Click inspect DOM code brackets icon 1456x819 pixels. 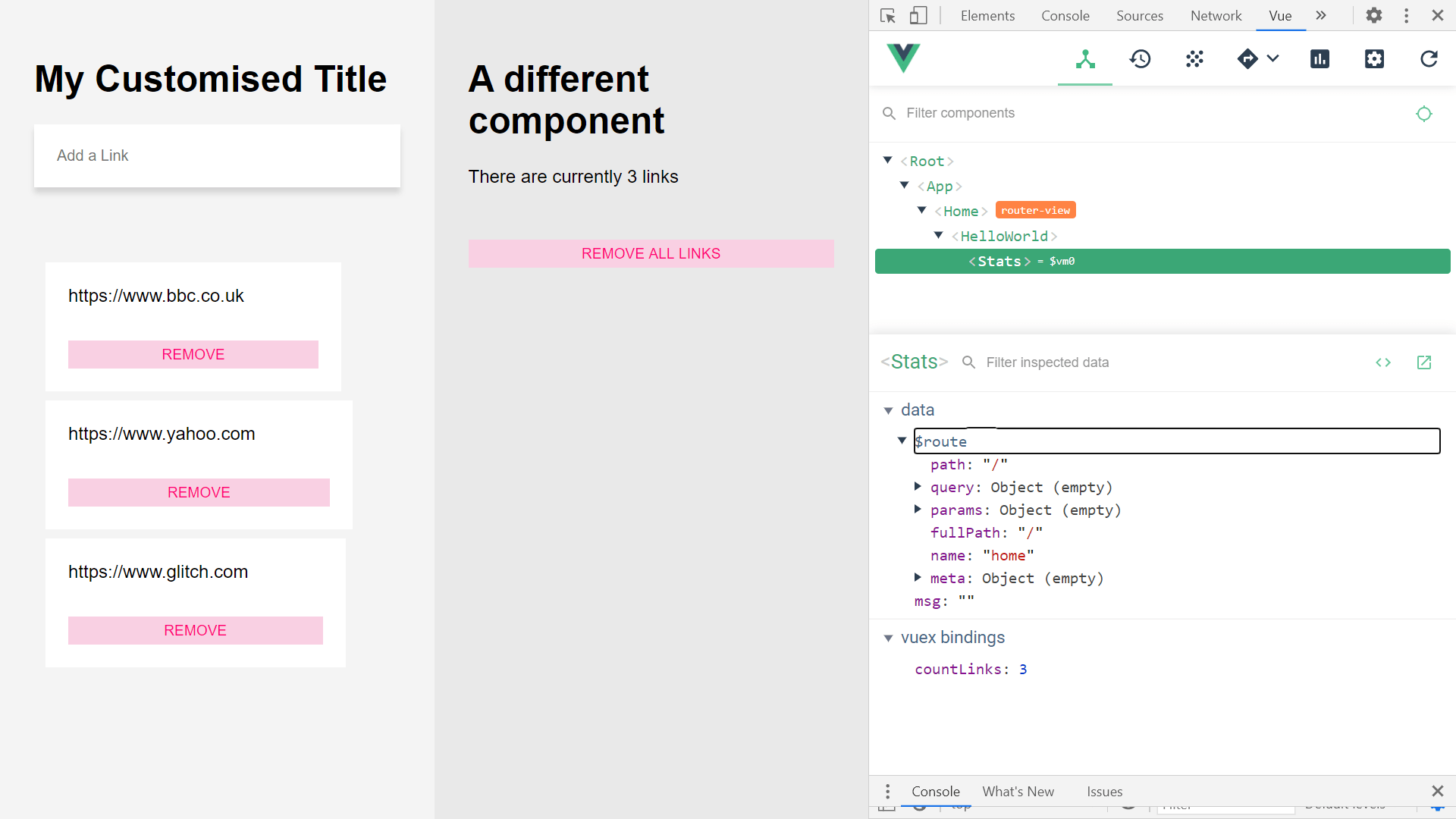coord(1383,362)
